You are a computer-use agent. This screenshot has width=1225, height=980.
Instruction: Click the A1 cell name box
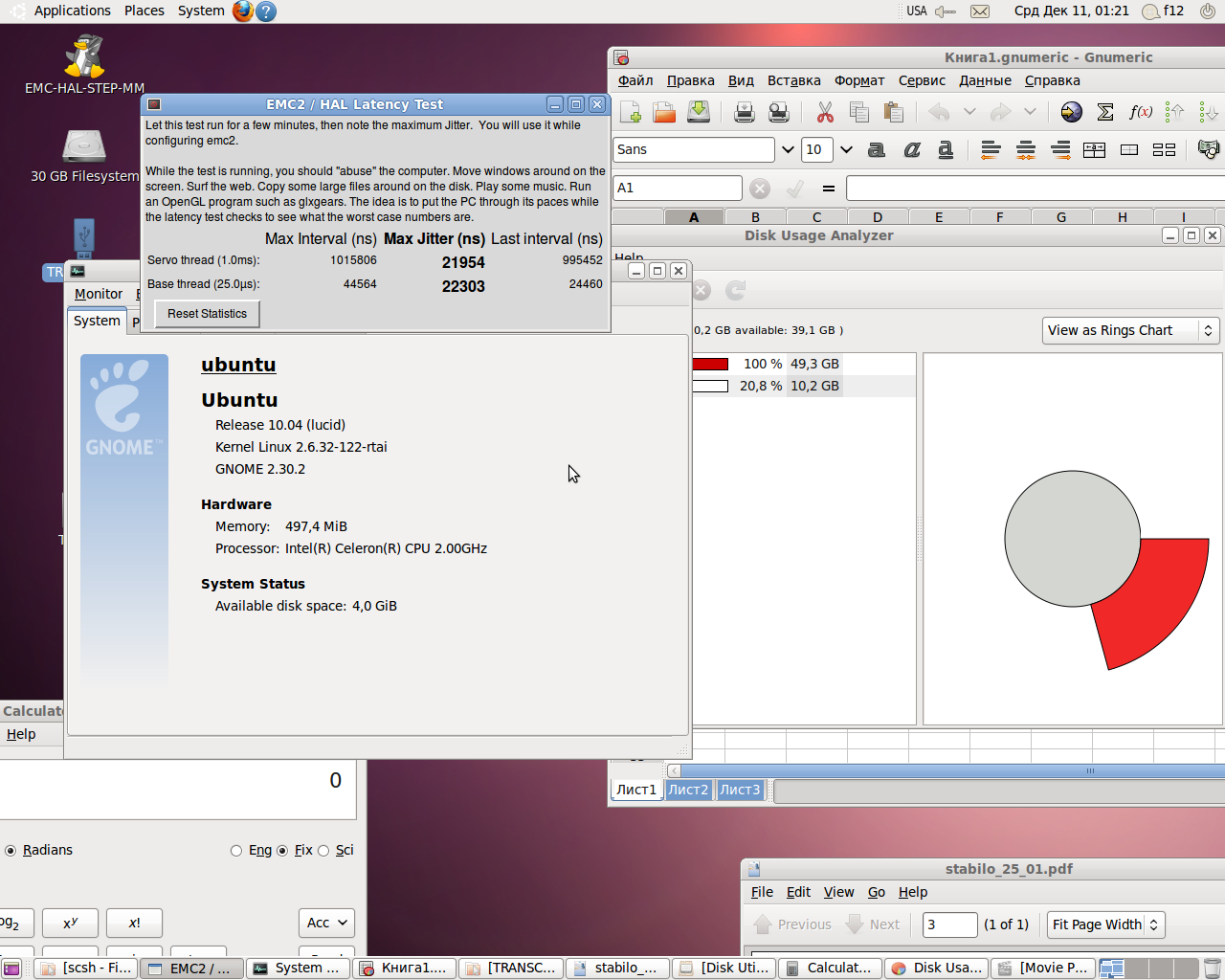click(x=678, y=188)
